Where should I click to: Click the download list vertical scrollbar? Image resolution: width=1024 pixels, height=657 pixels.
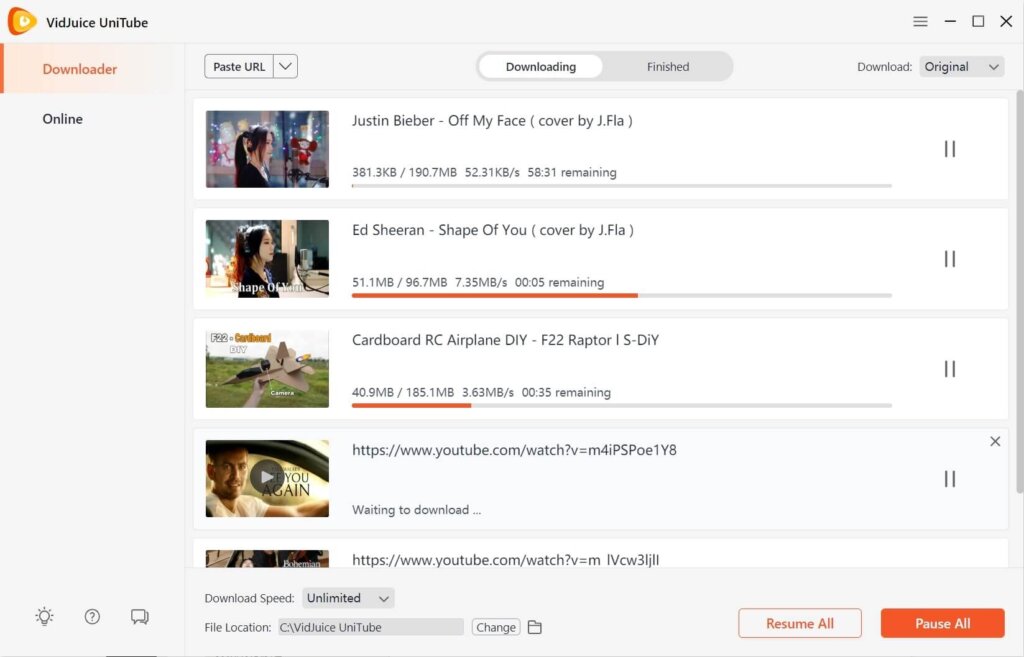coord(1019,292)
